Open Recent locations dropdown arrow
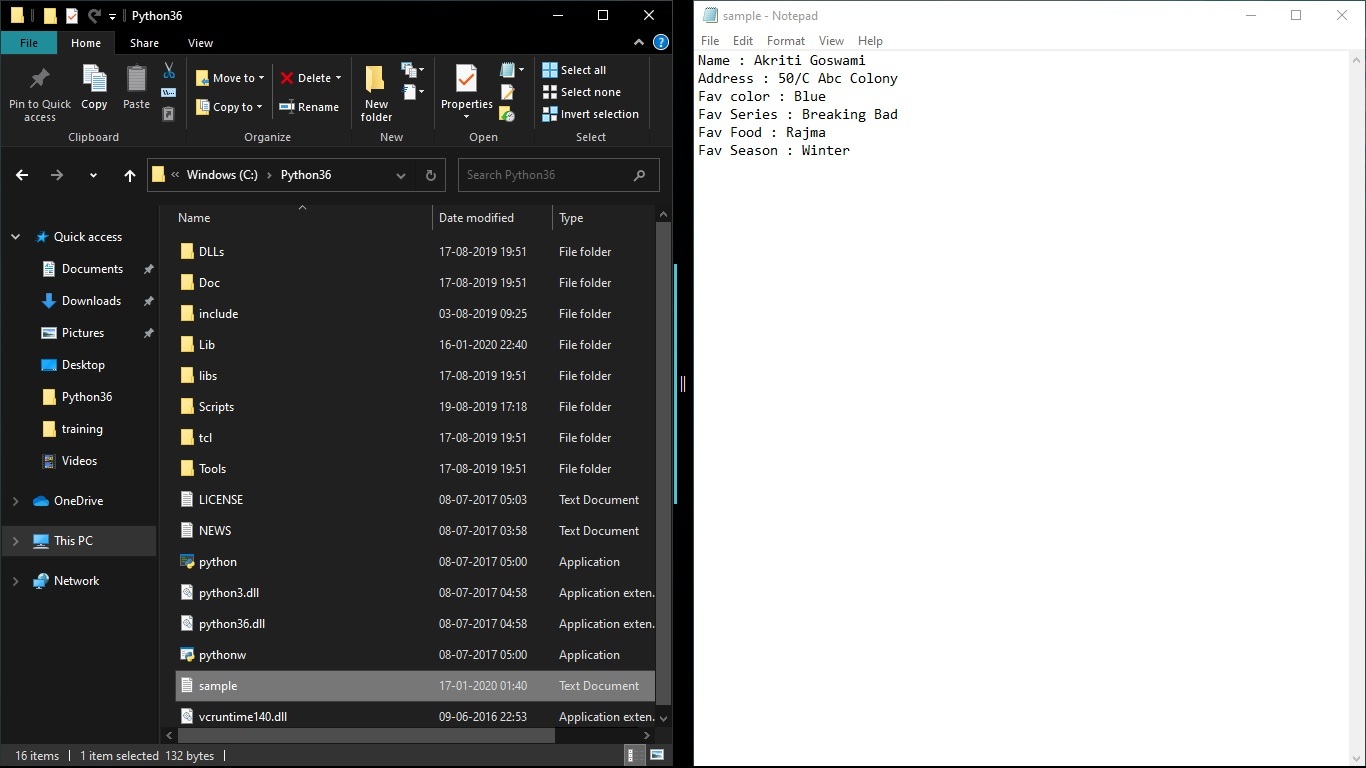This screenshot has width=1366, height=768. point(93,175)
